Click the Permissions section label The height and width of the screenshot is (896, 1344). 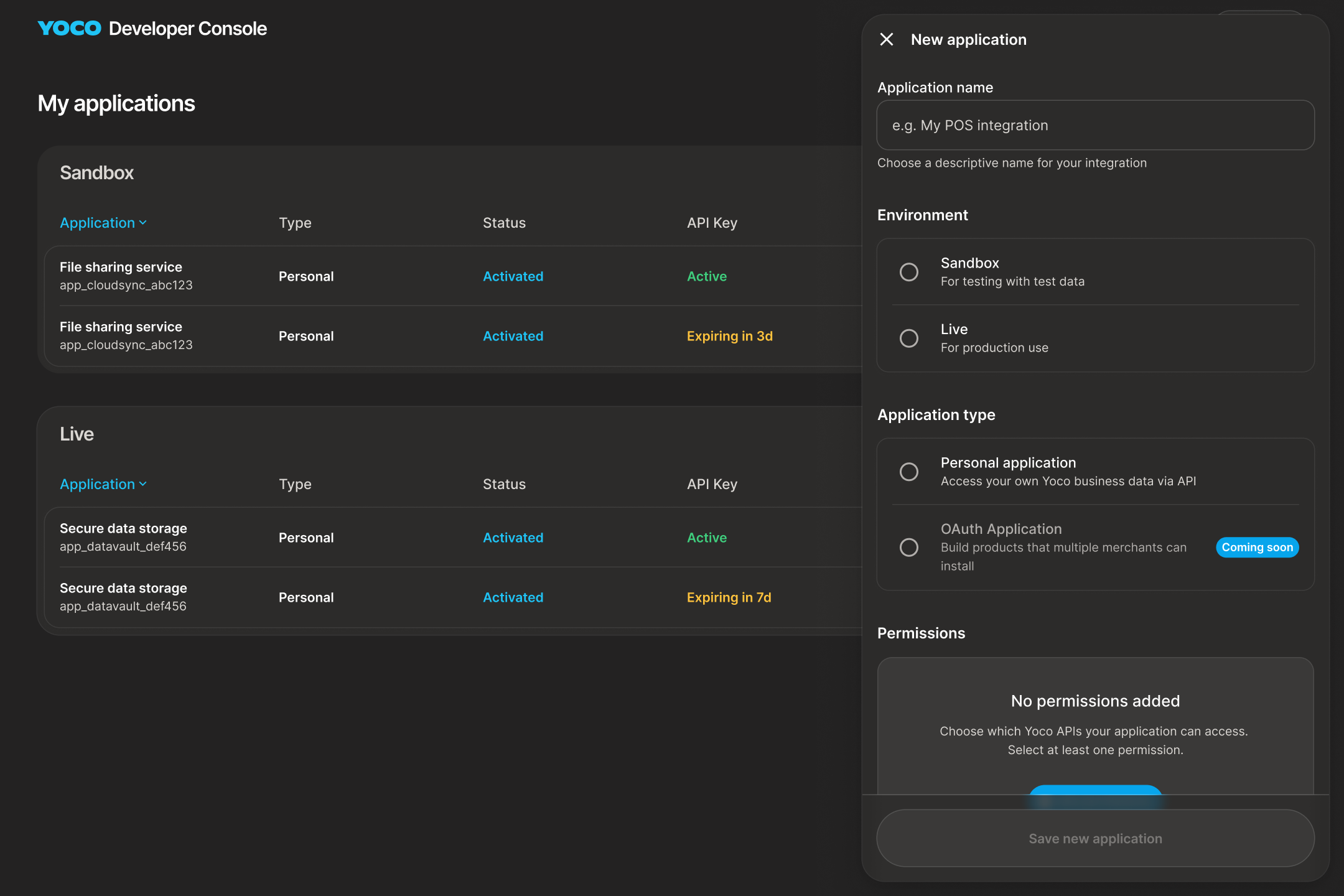(921, 633)
